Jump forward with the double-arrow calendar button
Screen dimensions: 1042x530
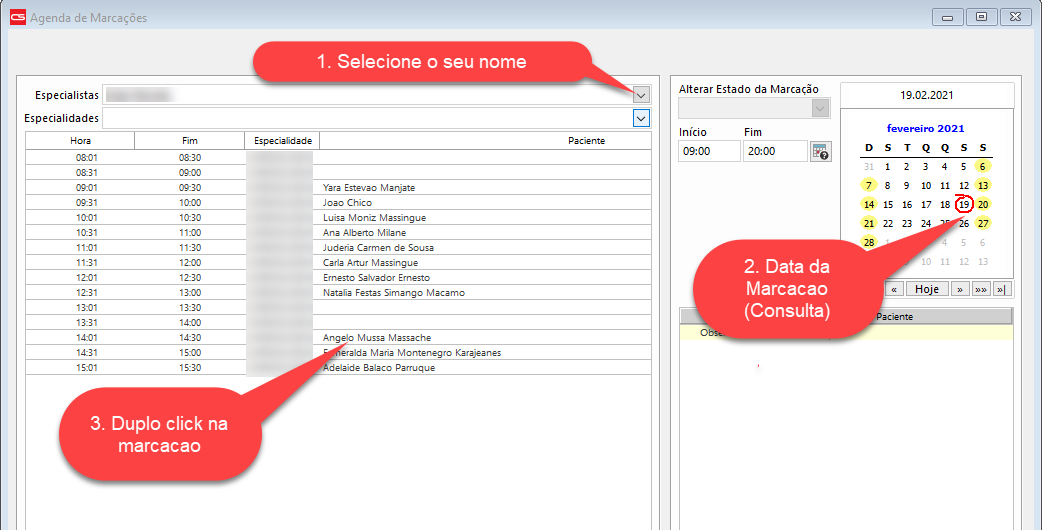(x=980, y=289)
